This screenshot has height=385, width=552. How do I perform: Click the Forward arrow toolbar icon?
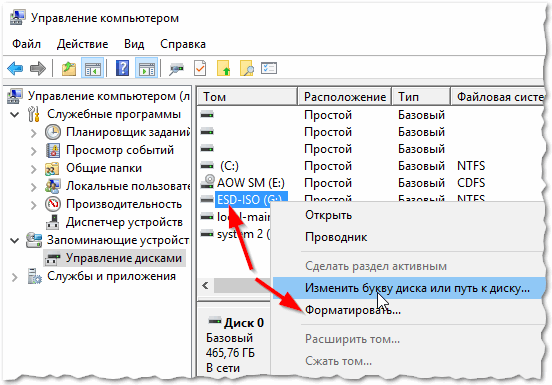pyautogui.click(x=38, y=68)
